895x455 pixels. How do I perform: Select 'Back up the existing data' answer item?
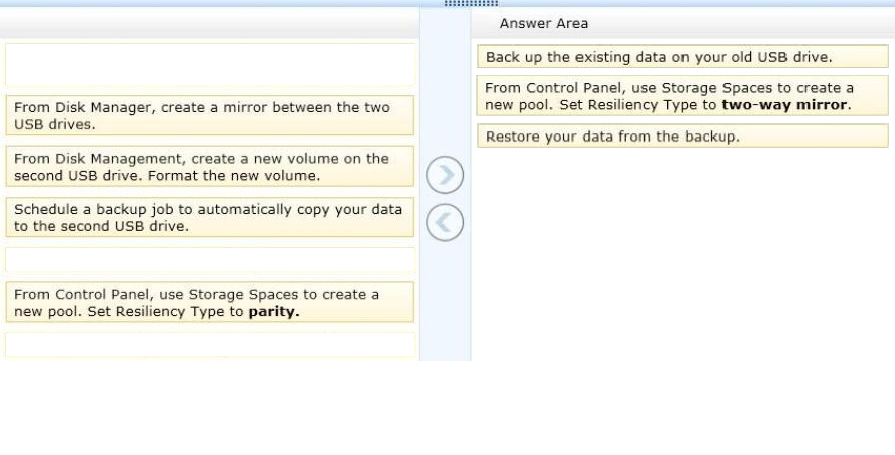point(683,57)
